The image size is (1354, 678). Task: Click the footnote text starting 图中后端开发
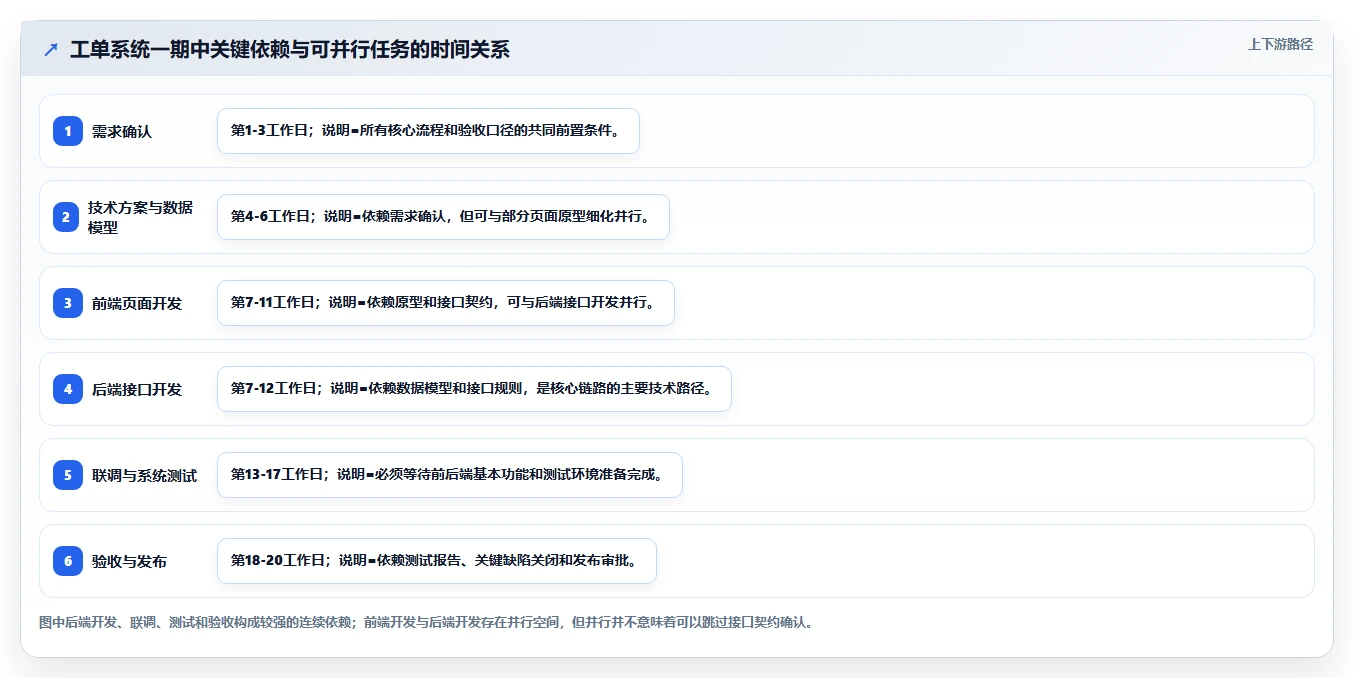[x=427, y=622]
